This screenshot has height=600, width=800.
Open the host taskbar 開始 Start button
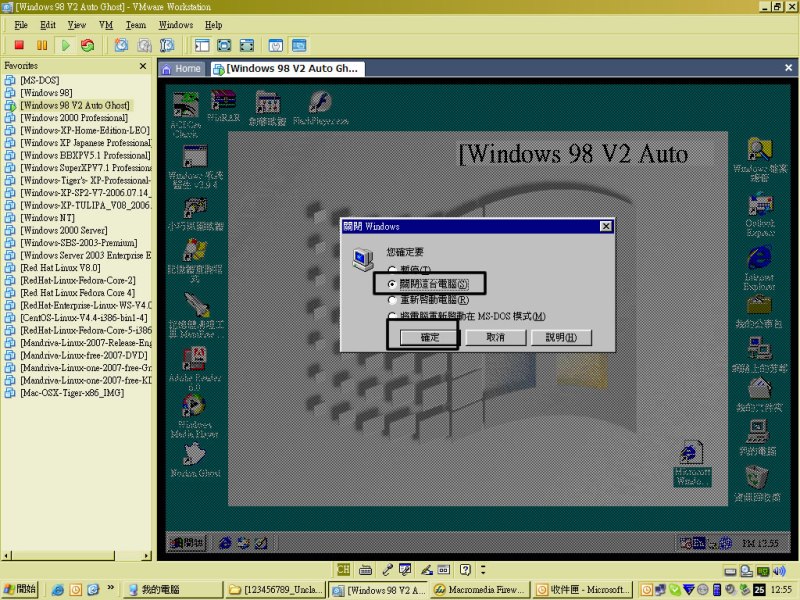coord(20,589)
